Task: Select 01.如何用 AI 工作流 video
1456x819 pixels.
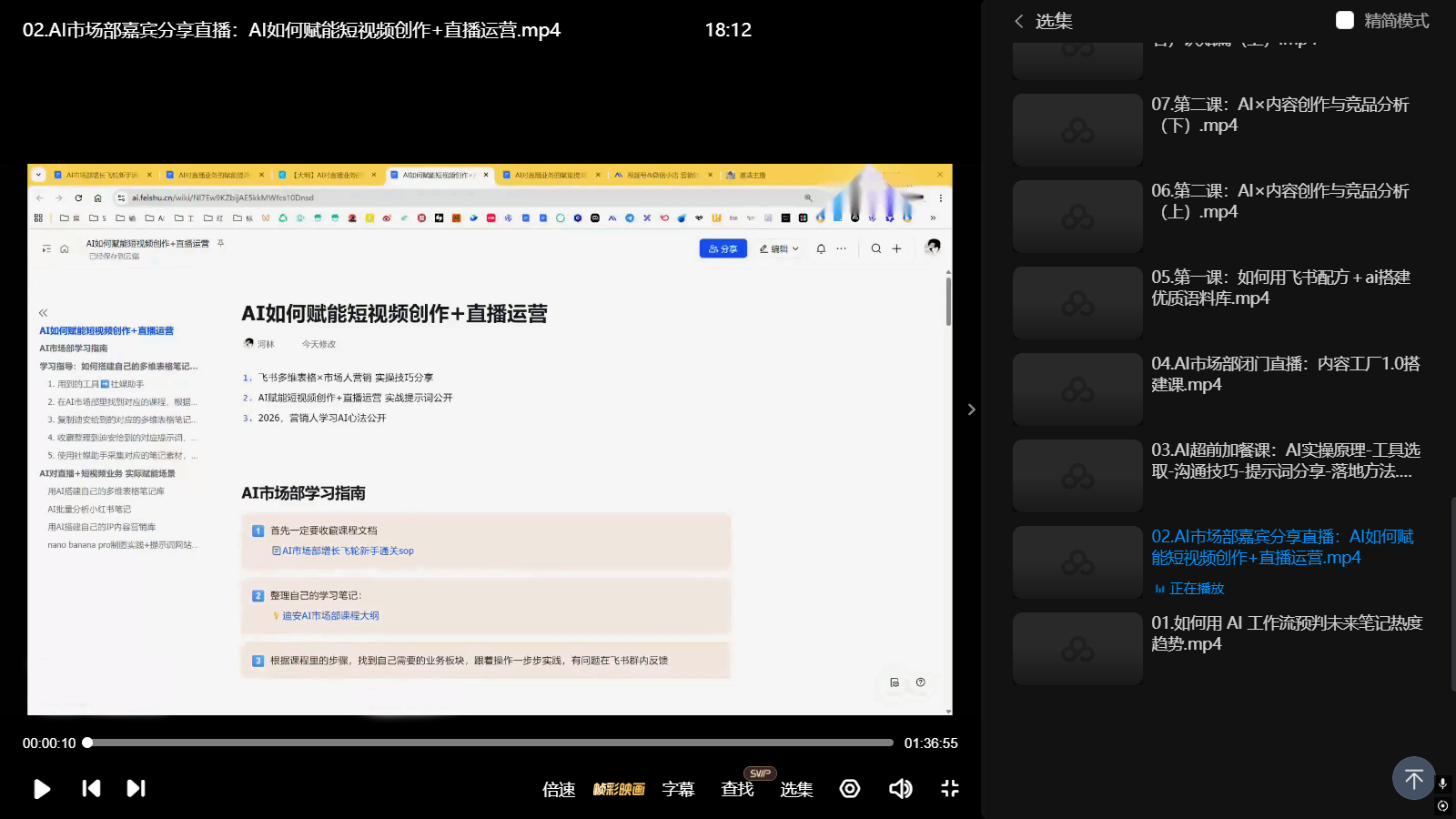Action: click(1286, 633)
